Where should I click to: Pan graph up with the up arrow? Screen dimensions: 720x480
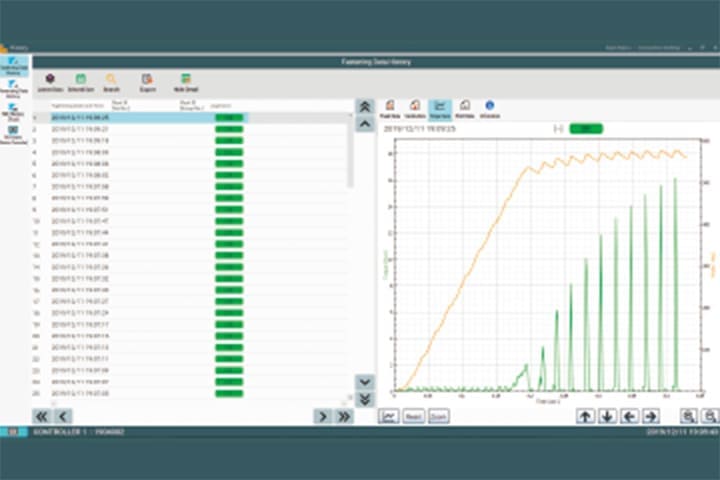coord(586,416)
